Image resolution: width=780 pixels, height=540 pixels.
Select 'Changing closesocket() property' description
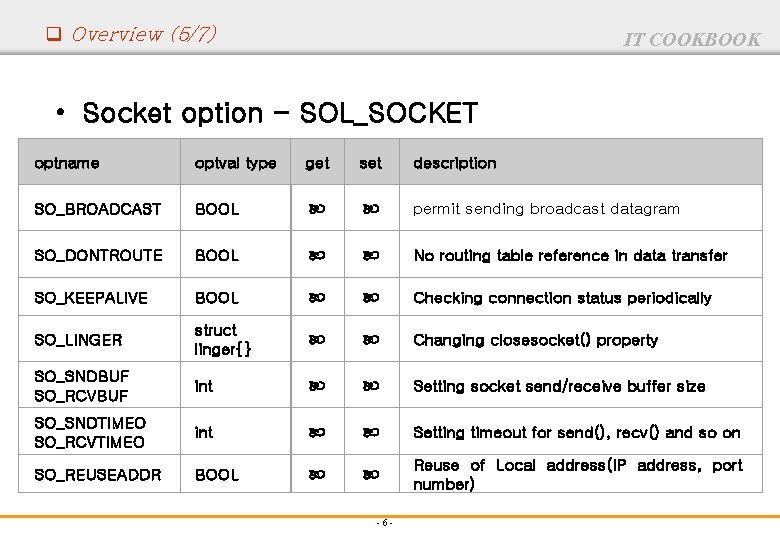(x=536, y=340)
